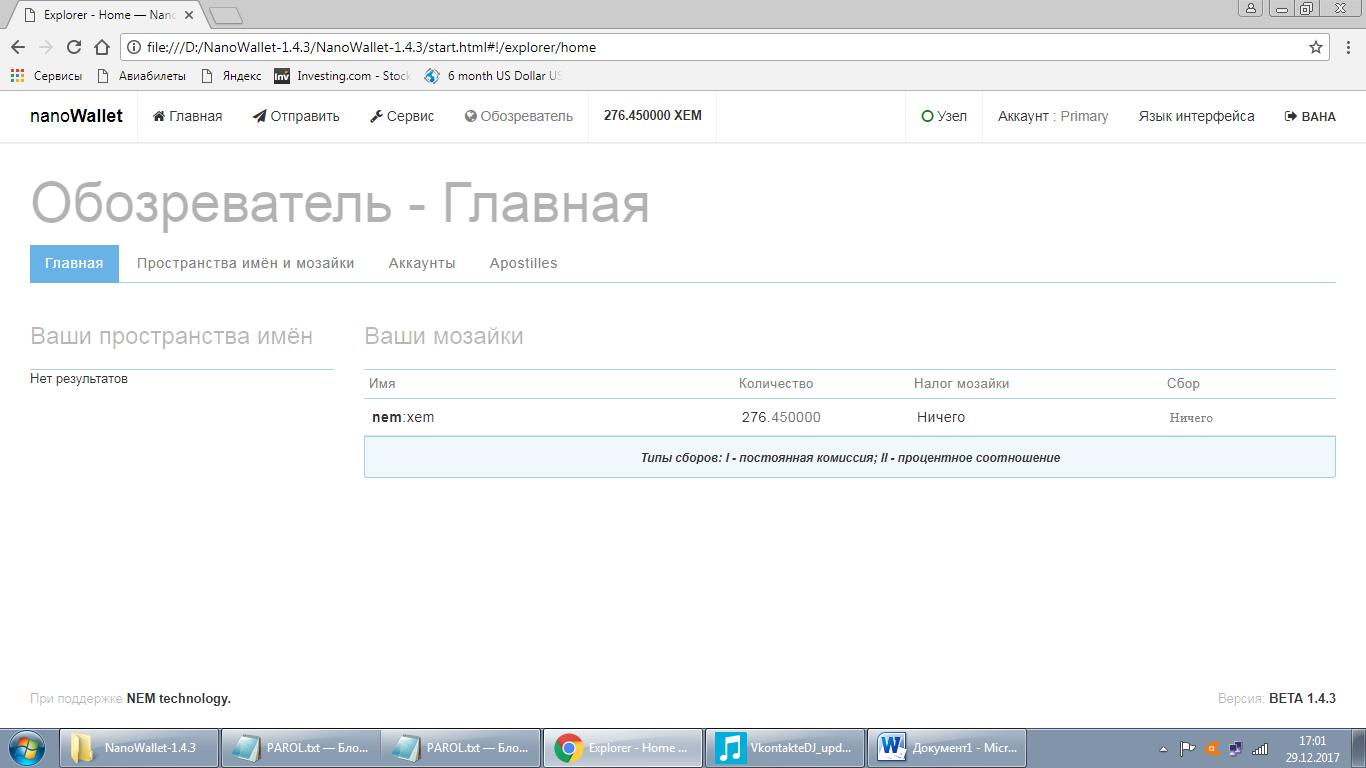Select Главная explorer tab
The width and height of the screenshot is (1366, 768).
[x=74, y=263]
